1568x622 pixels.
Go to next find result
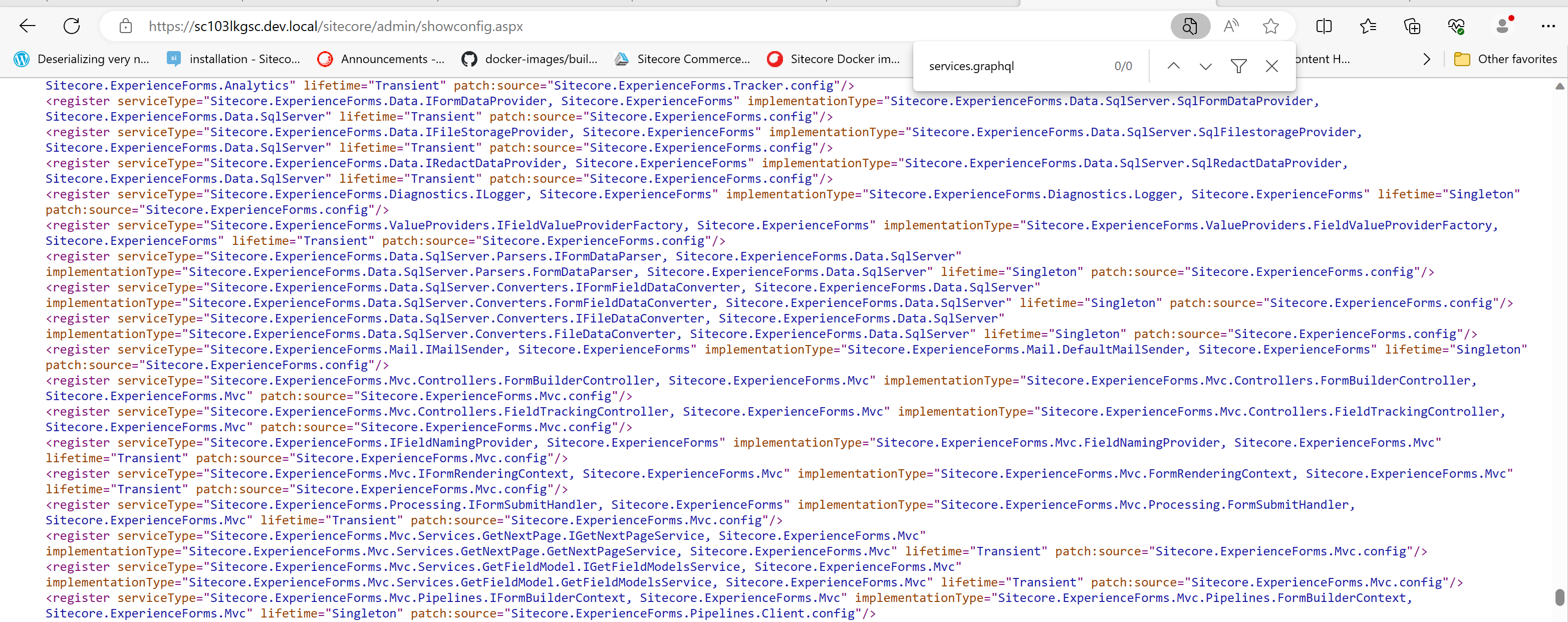1205,66
